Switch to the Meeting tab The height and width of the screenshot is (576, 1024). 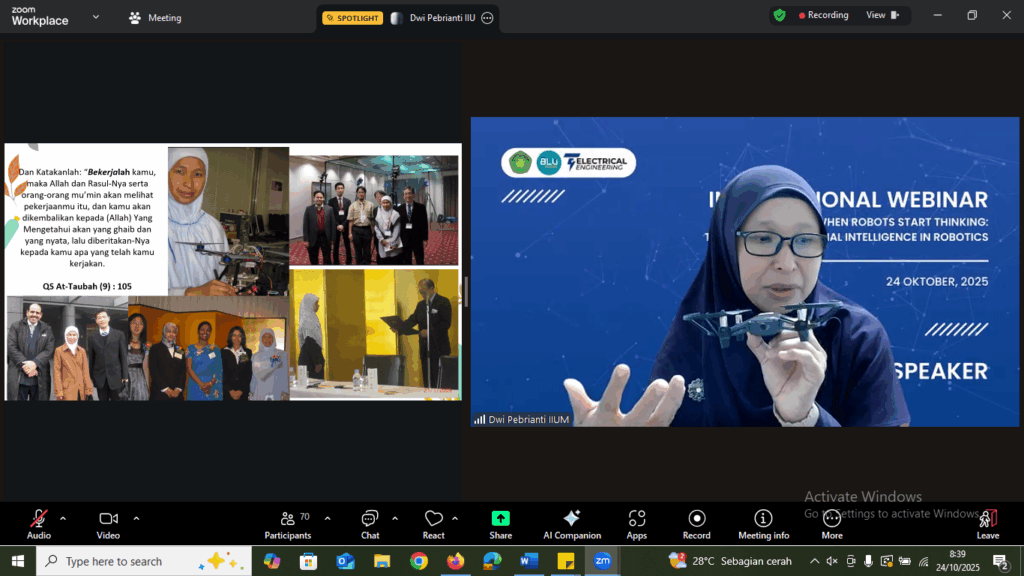click(156, 18)
